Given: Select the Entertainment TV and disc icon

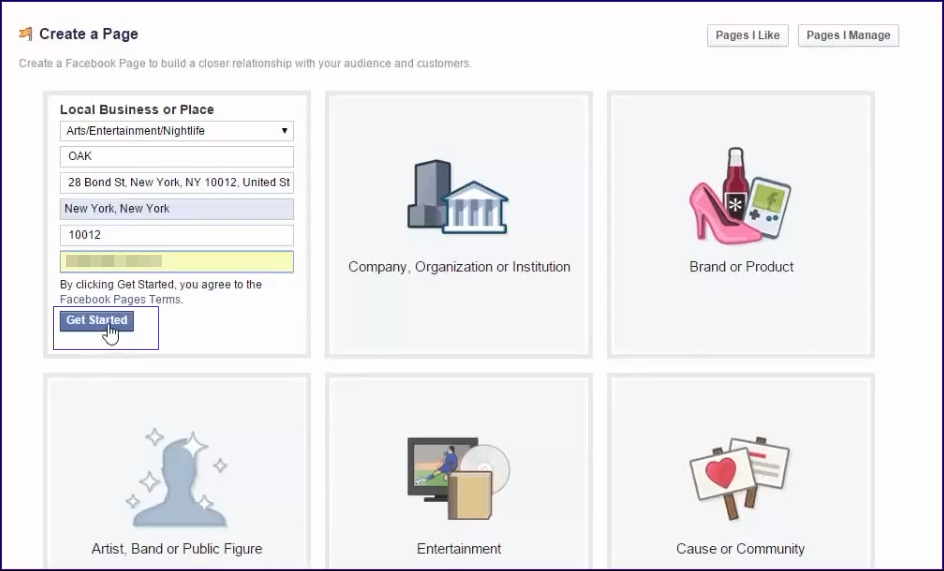Looking at the screenshot, I should pos(458,478).
